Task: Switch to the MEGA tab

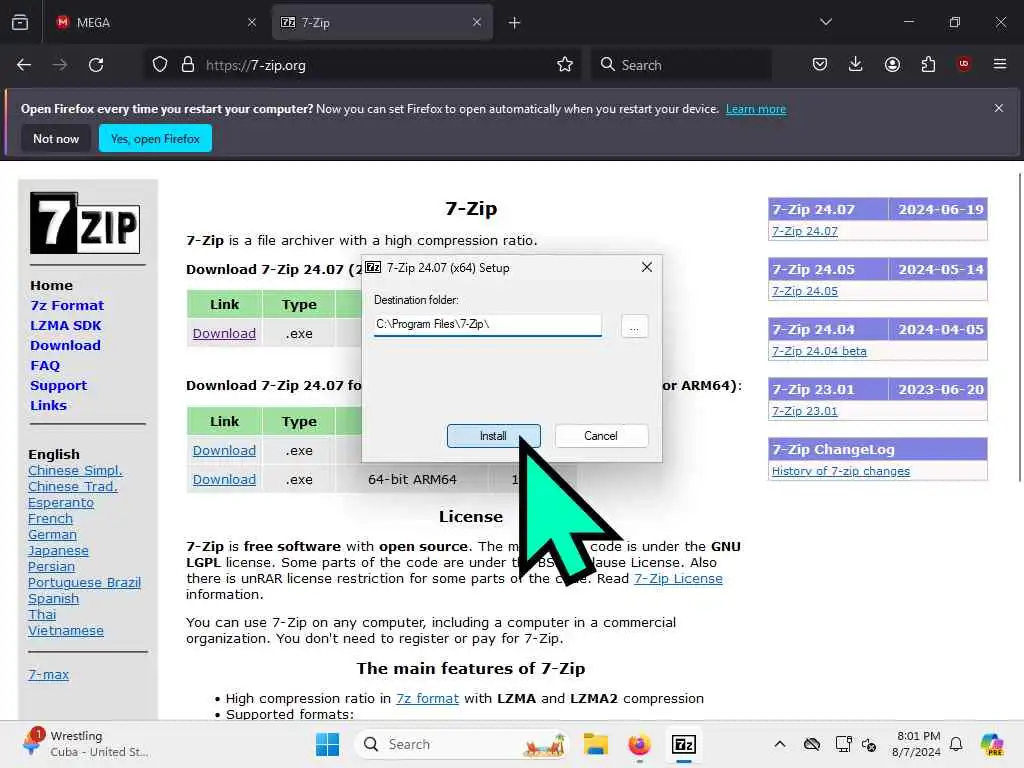Action: point(155,23)
